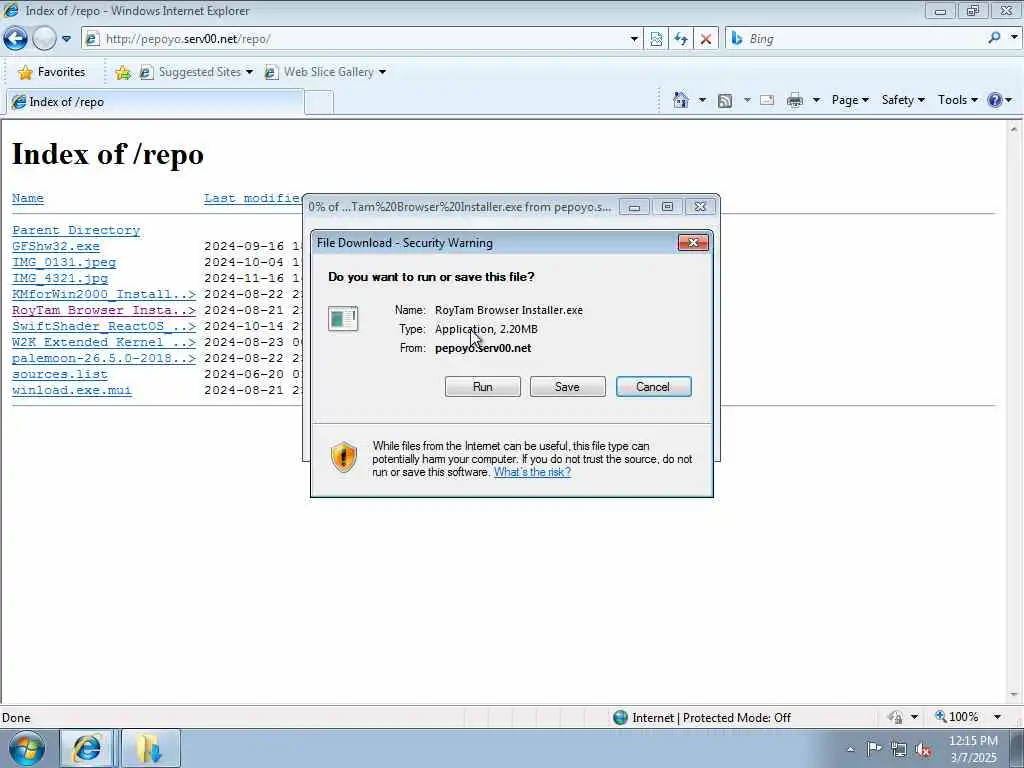Open the What's the risk? link
Screen dimensions: 1024x768
532,472
